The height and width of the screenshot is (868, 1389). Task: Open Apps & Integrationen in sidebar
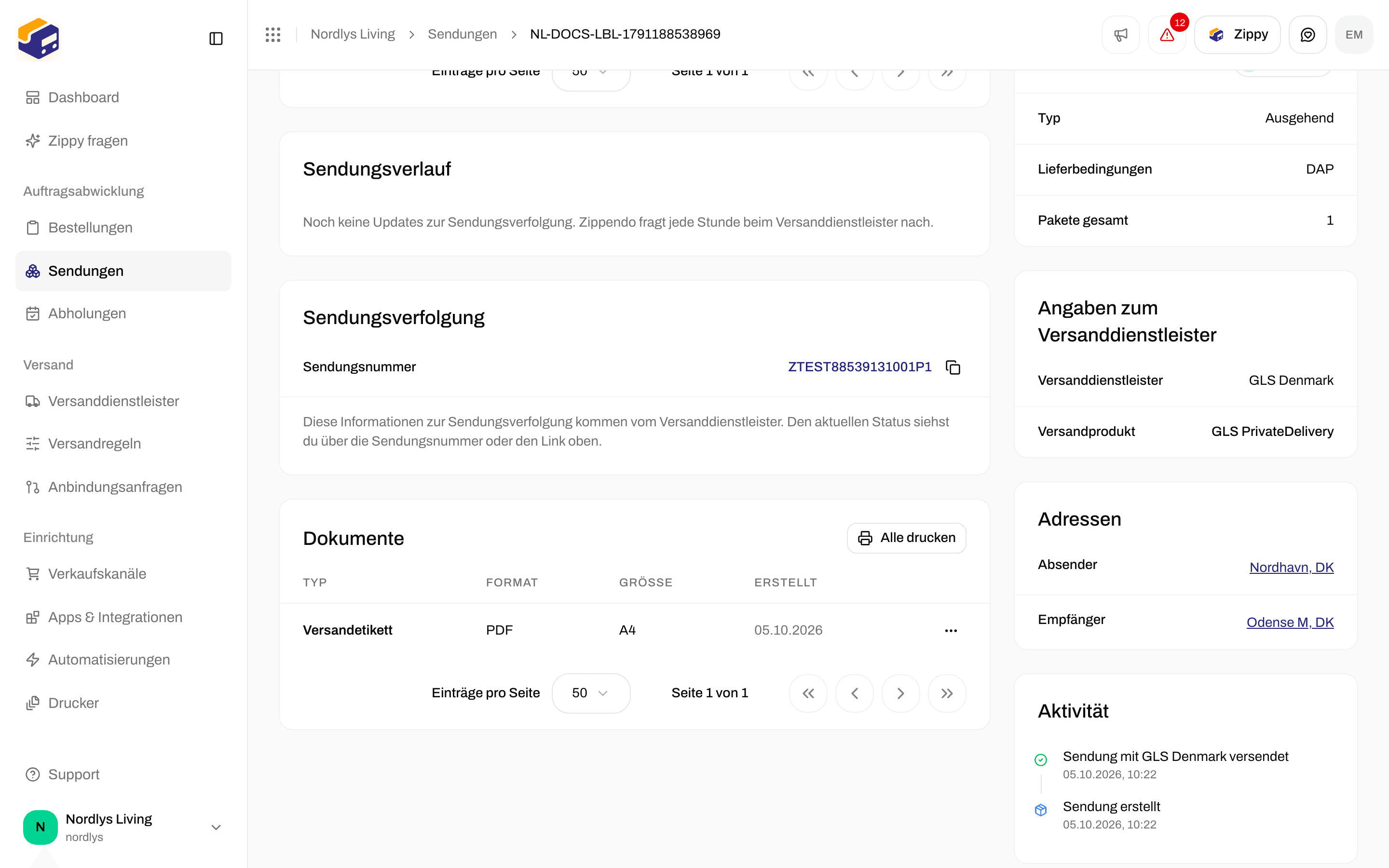point(123,617)
